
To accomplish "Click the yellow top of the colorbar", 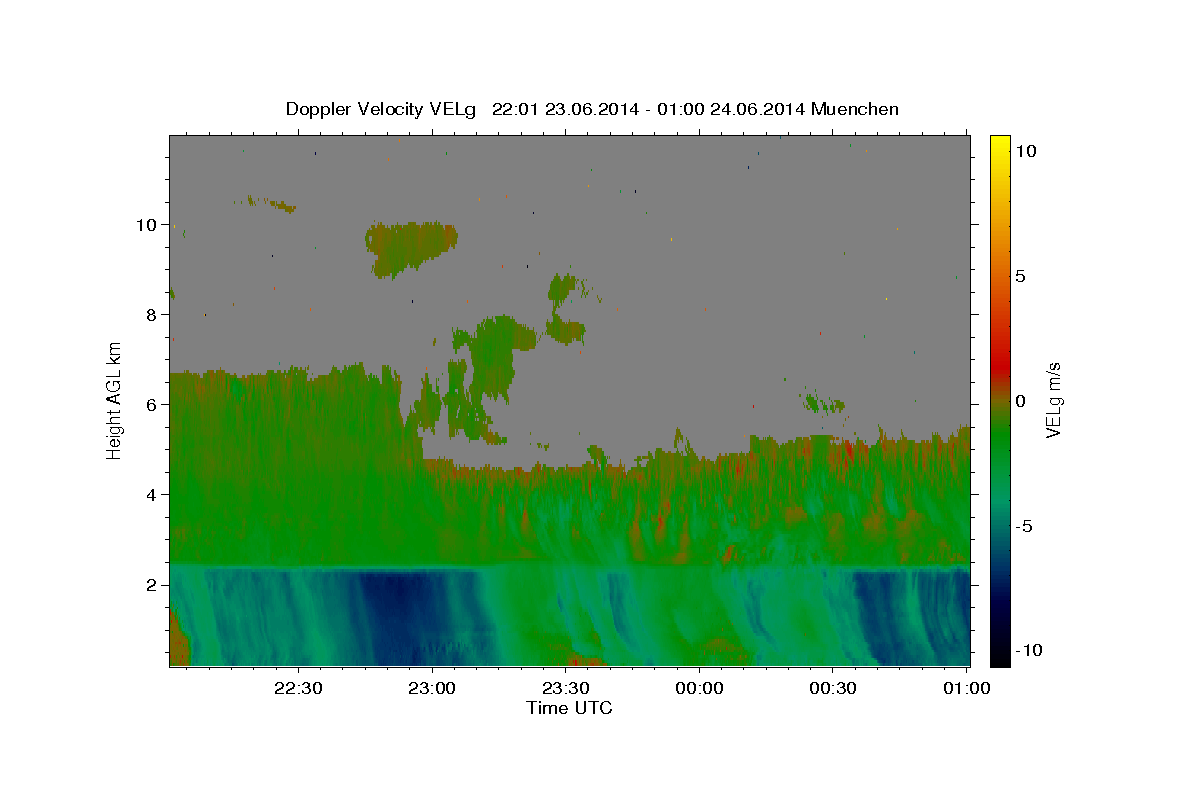I will 1000,145.
